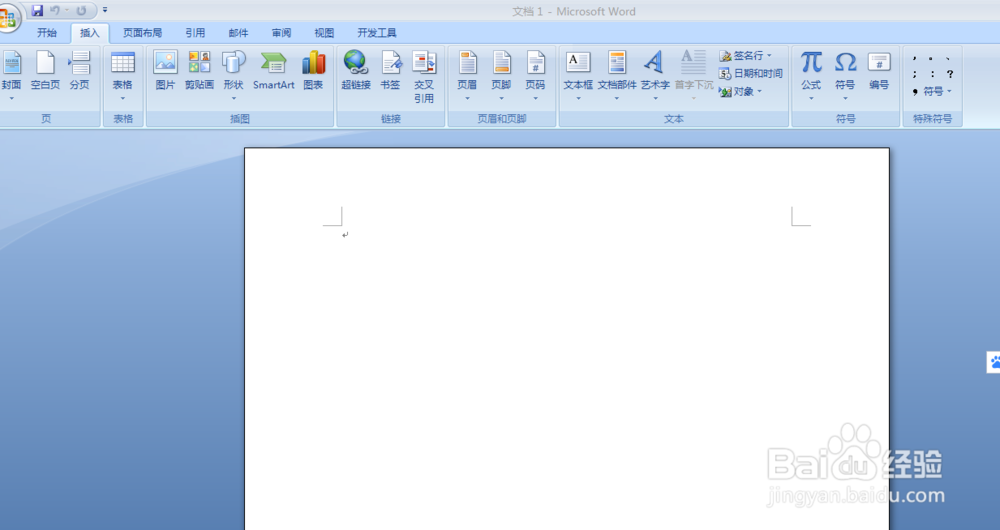Open the Ω 符号 symbol menu
Screen dimensions: 1000x530
point(845,75)
